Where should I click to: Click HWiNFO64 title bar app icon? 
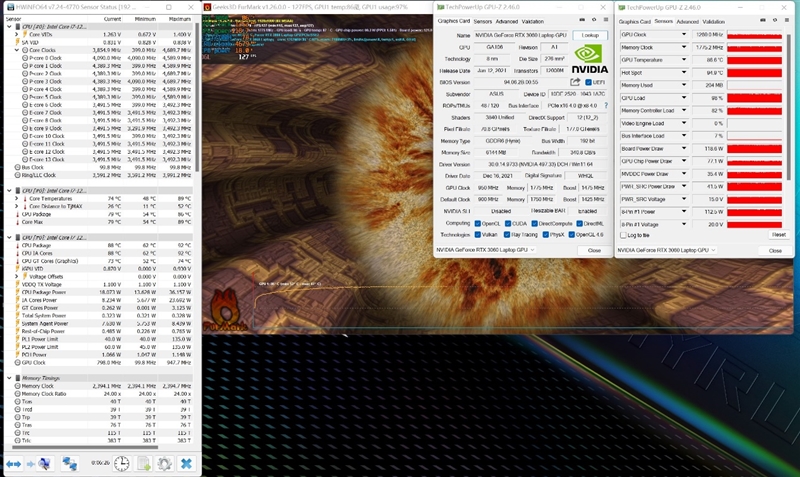click(x=10, y=7)
